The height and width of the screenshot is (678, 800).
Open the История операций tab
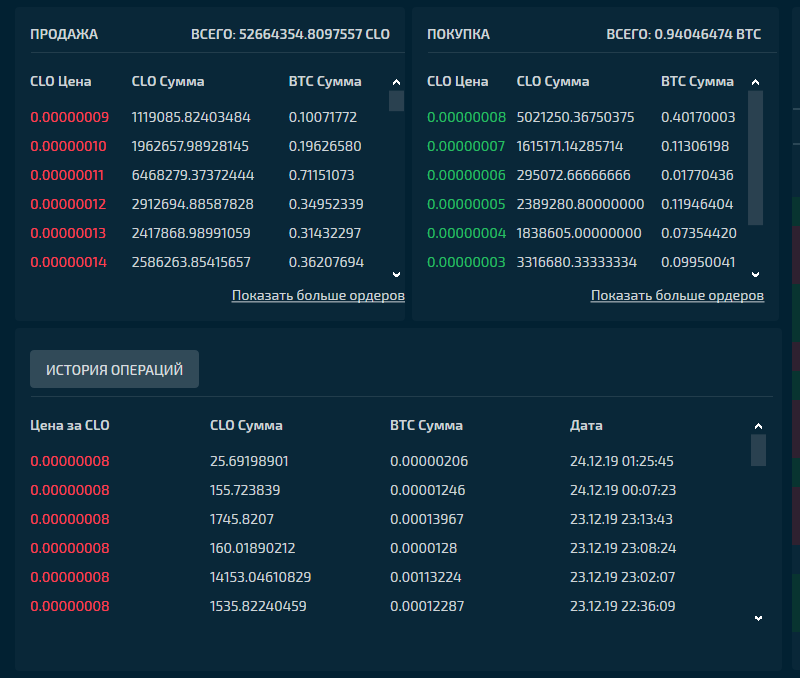[x=114, y=369]
